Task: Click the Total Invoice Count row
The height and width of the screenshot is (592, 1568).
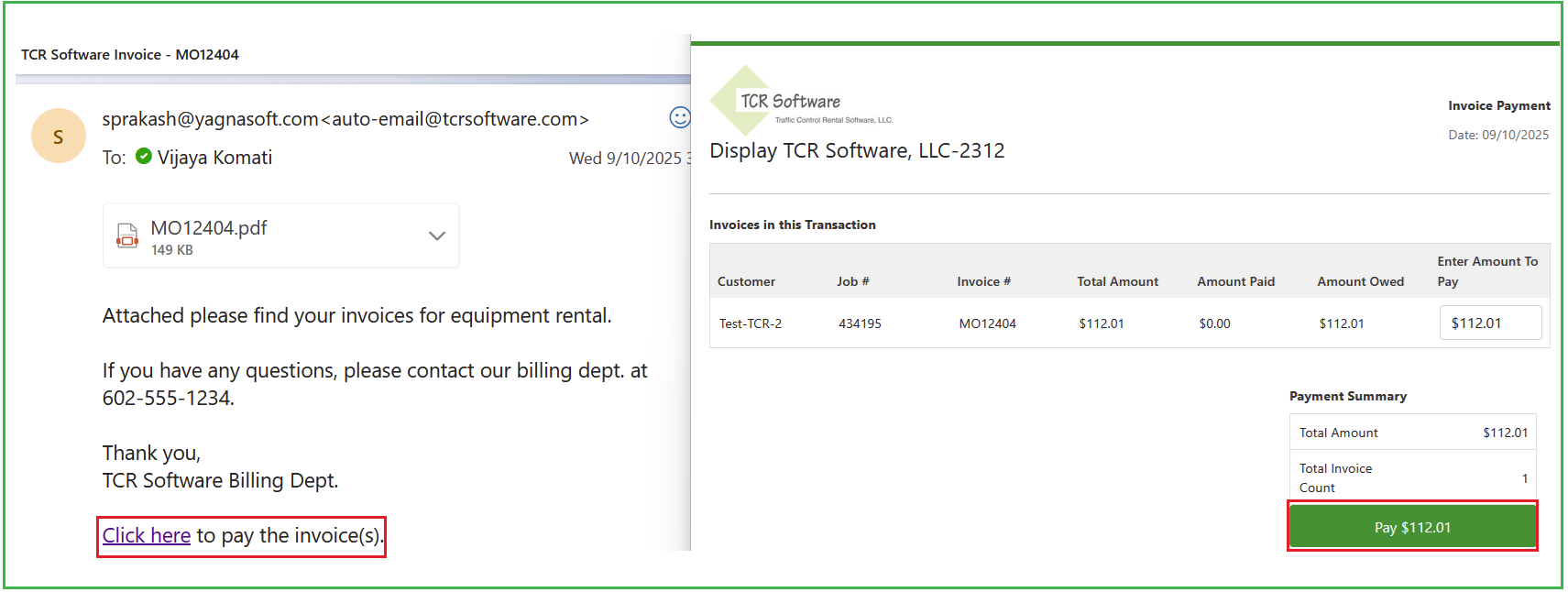Action: pyautogui.click(x=1412, y=477)
